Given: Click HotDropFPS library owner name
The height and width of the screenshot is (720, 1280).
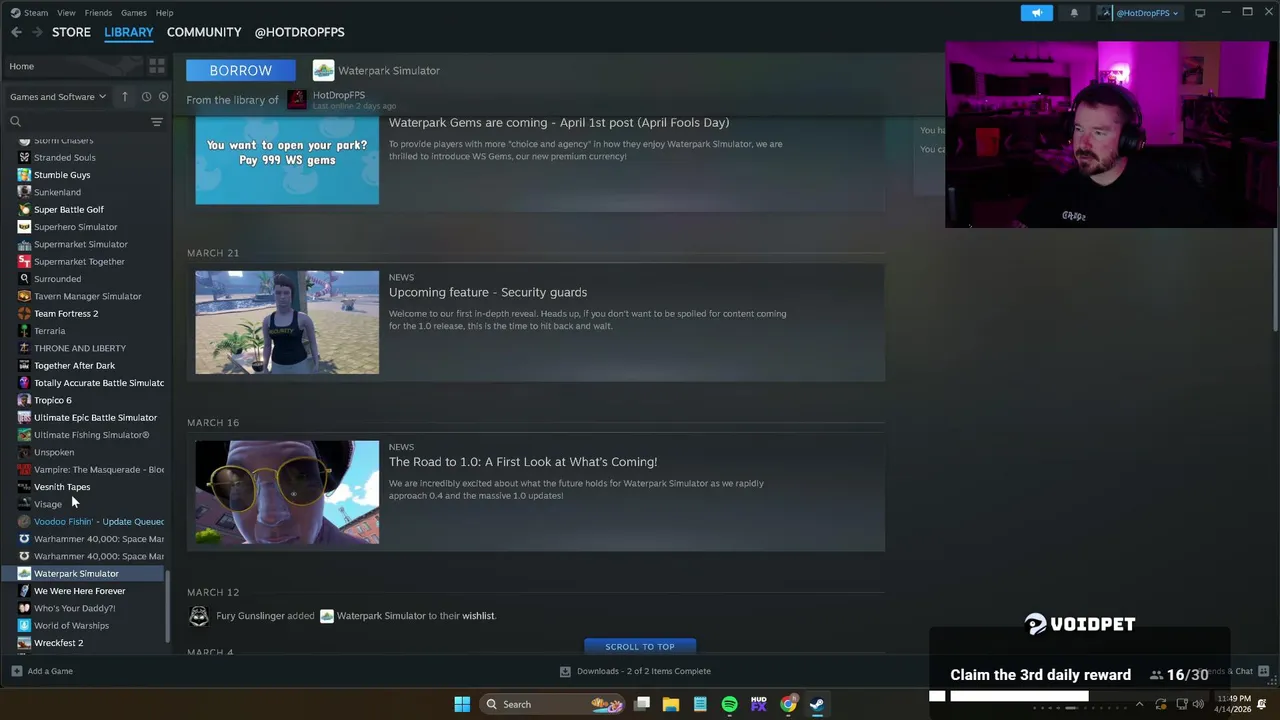Looking at the screenshot, I should click(x=339, y=95).
